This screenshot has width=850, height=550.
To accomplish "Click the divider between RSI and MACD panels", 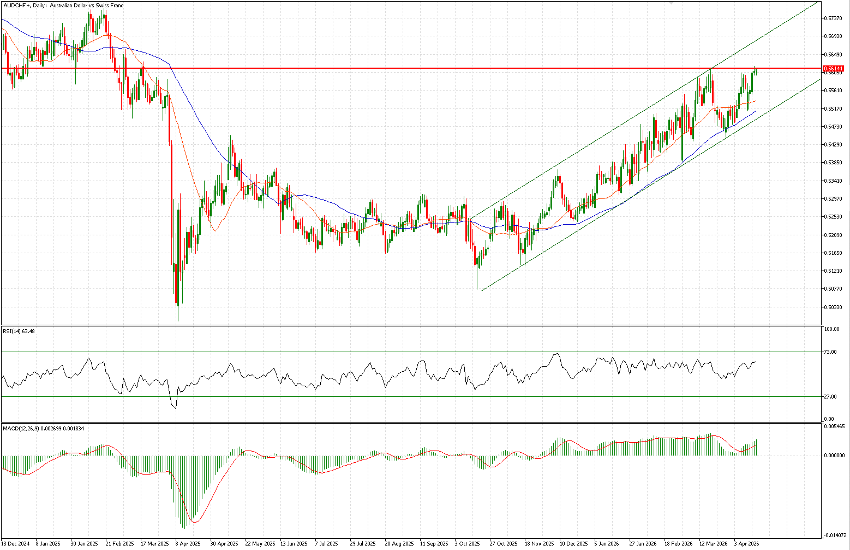I will 400,424.
